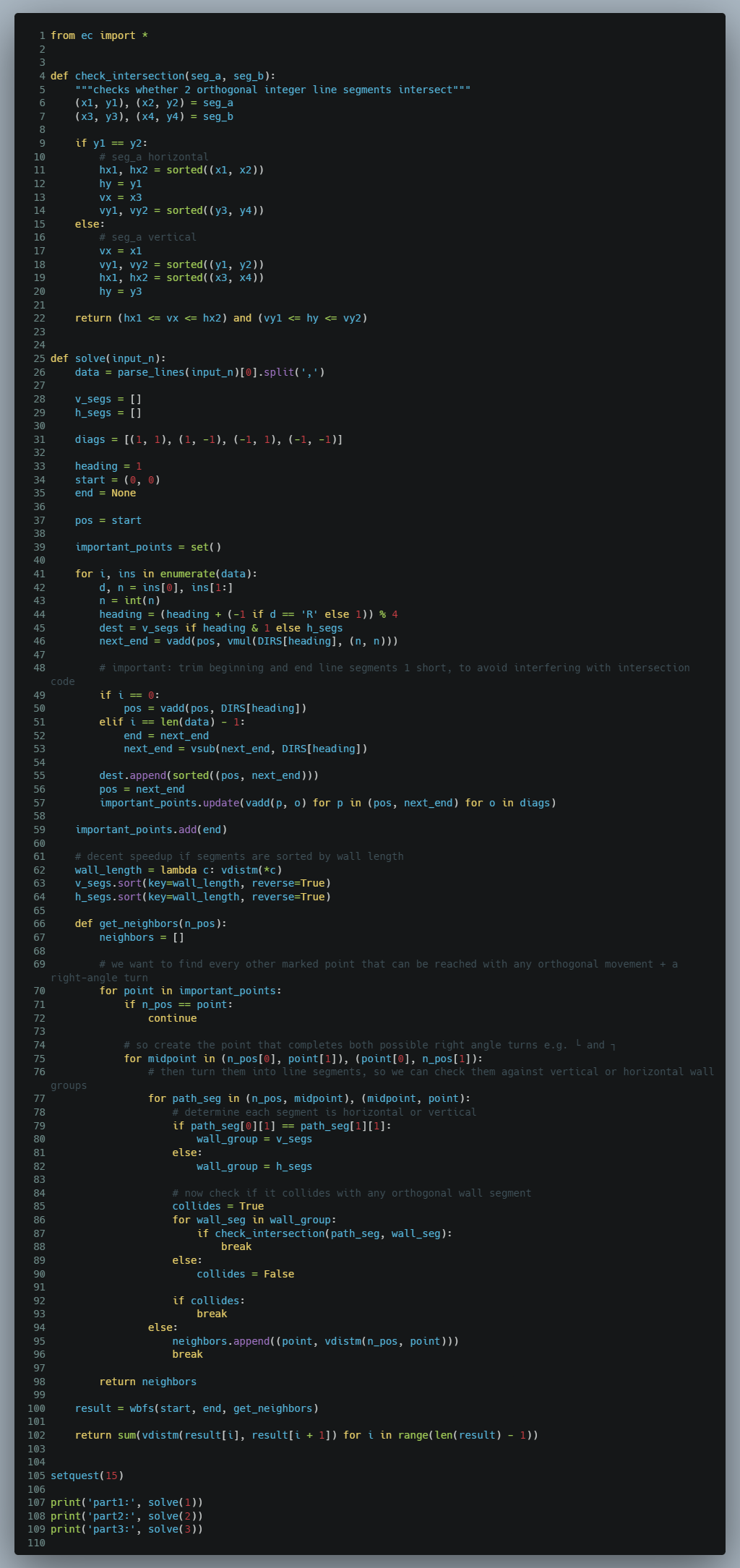Click 'heading = 1' on line 33
The height and width of the screenshot is (1568, 740).
coord(108,466)
